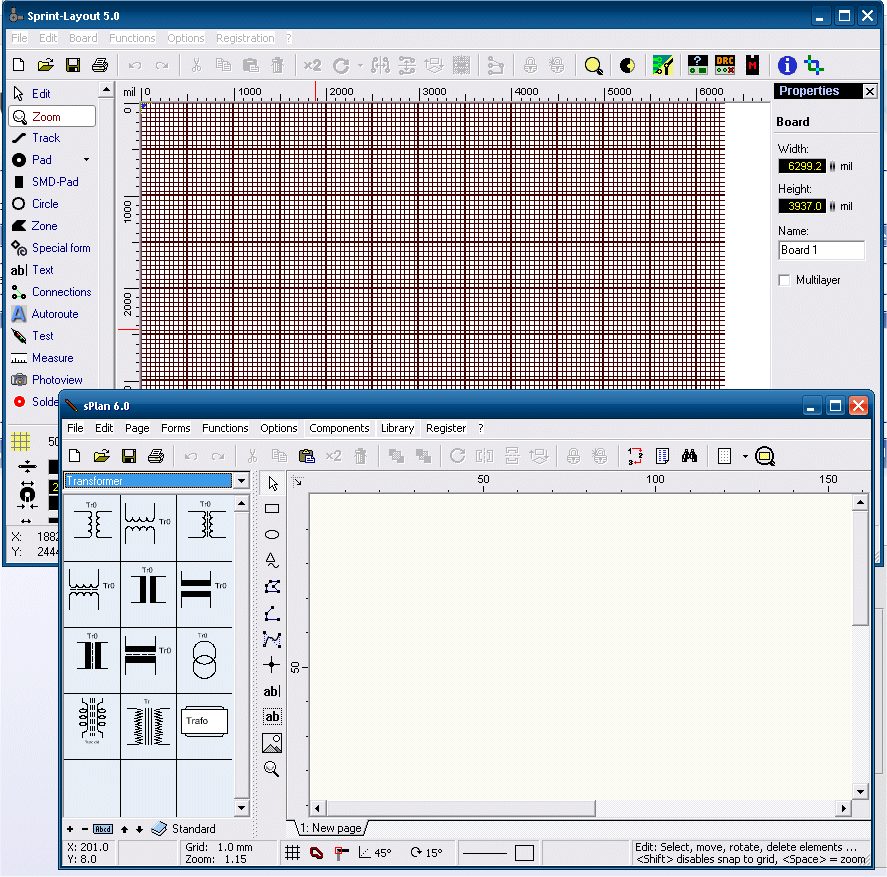Toggle the 15° rotation step in sPlan
The height and width of the screenshot is (877, 887).
click(x=427, y=853)
